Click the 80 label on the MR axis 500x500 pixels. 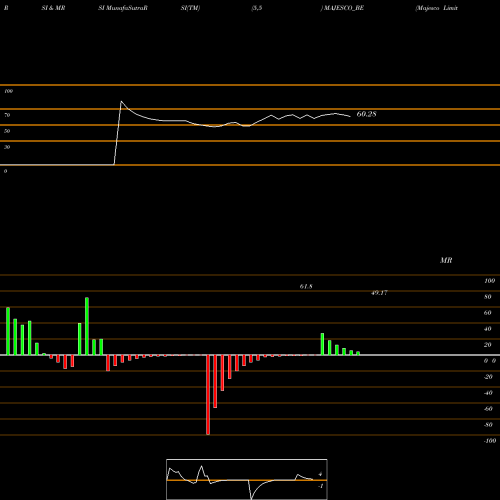(488, 297)
